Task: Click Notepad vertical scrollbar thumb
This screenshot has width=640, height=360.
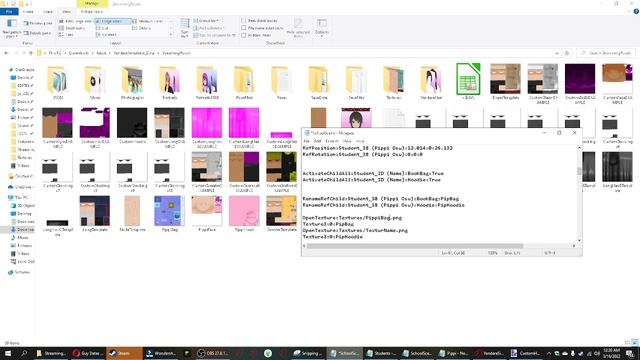Action: 579,171
